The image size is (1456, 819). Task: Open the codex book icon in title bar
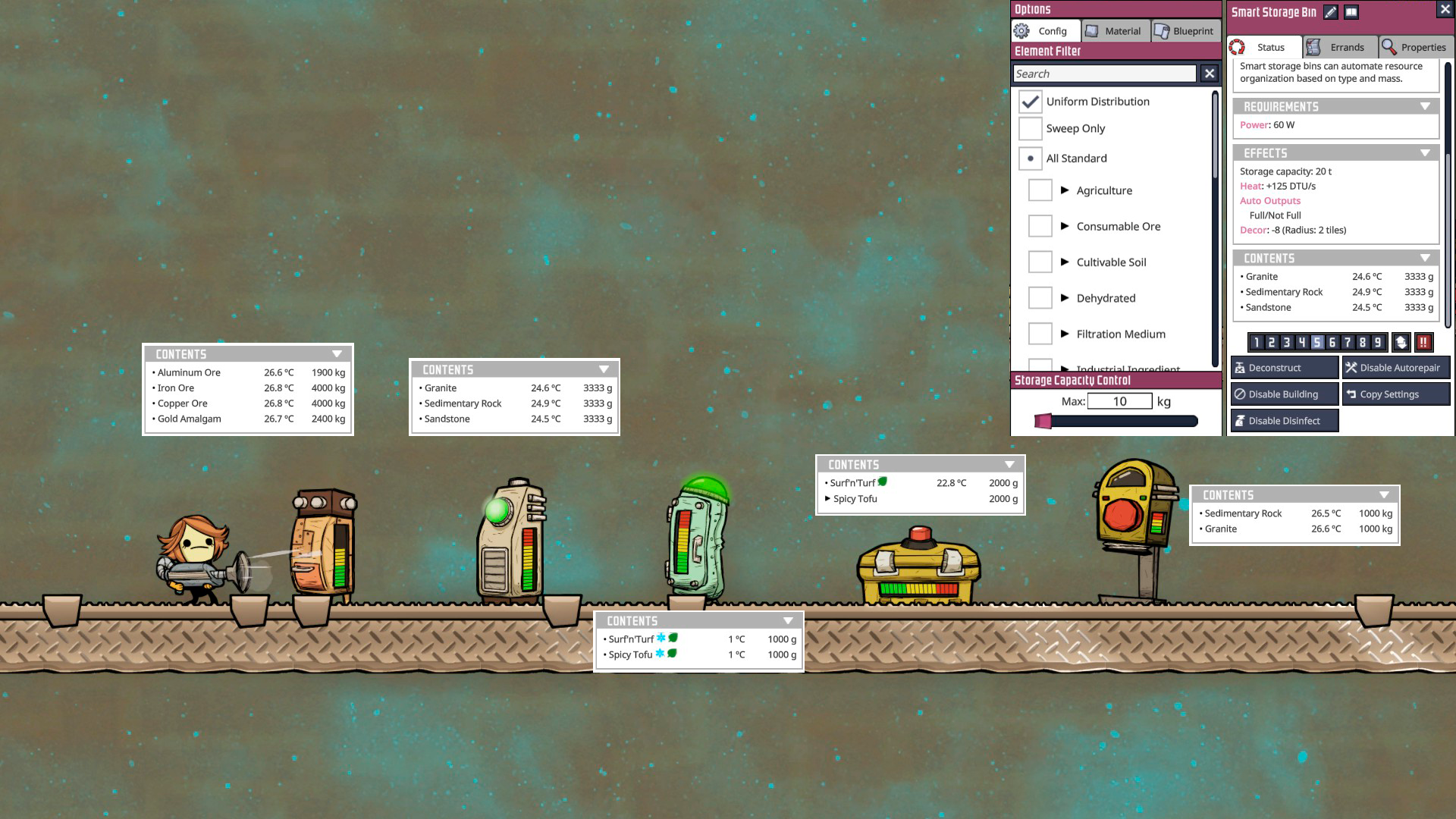1351,12
